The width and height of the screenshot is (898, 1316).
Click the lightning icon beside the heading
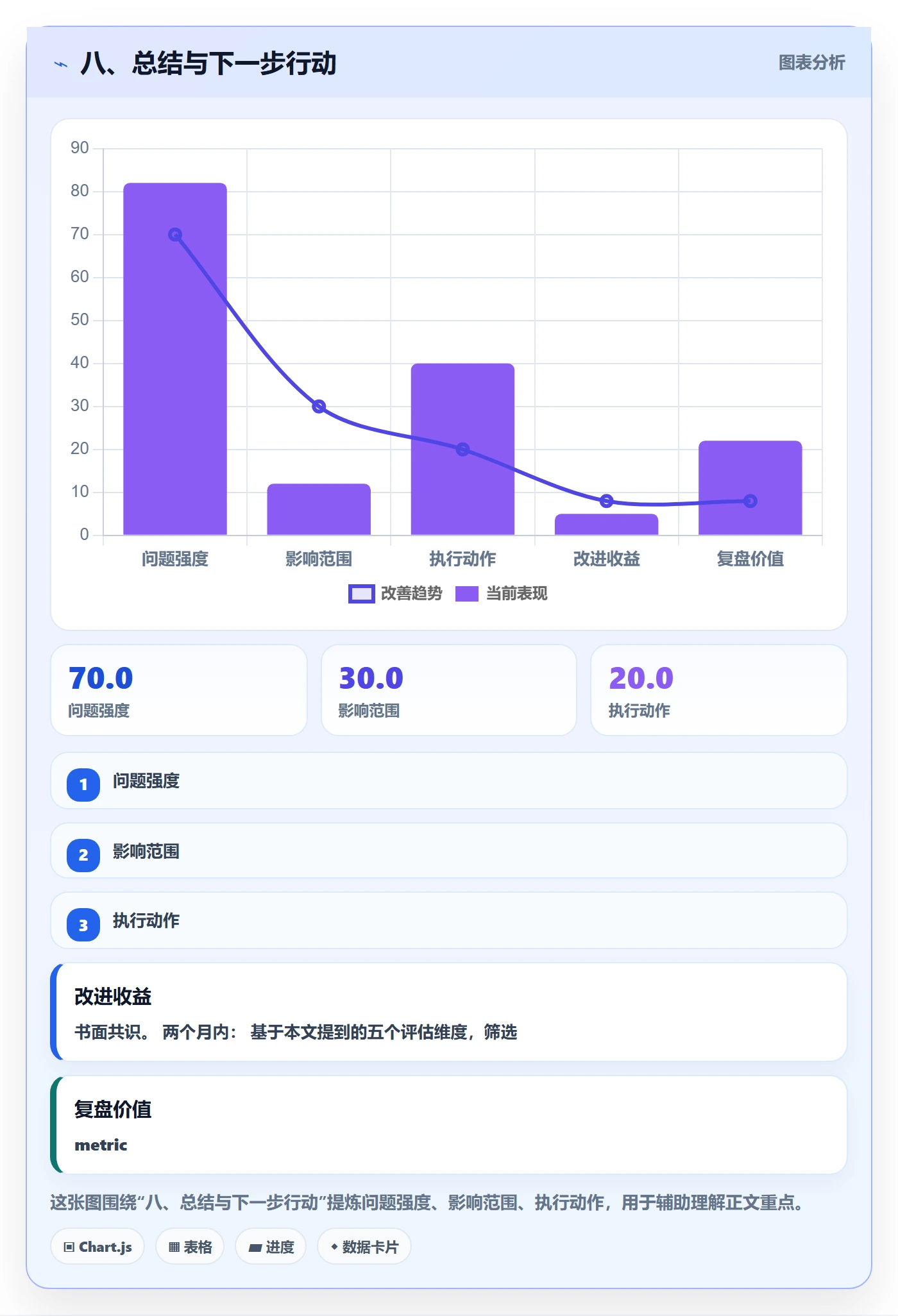(61, 64)
